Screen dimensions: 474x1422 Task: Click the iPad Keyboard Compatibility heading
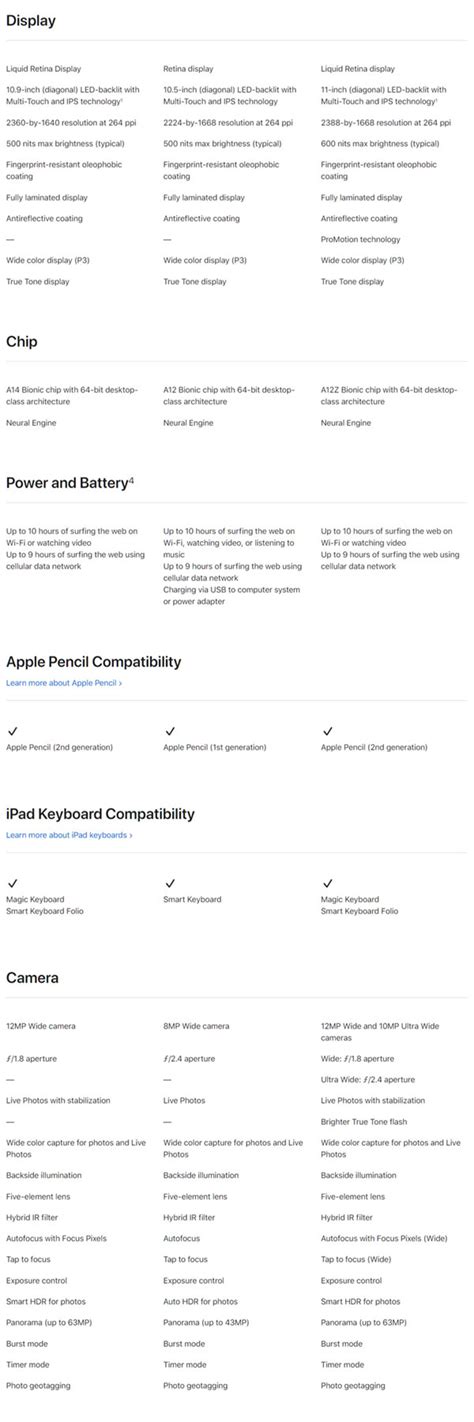pyautogui.click(x=98, y=814)
